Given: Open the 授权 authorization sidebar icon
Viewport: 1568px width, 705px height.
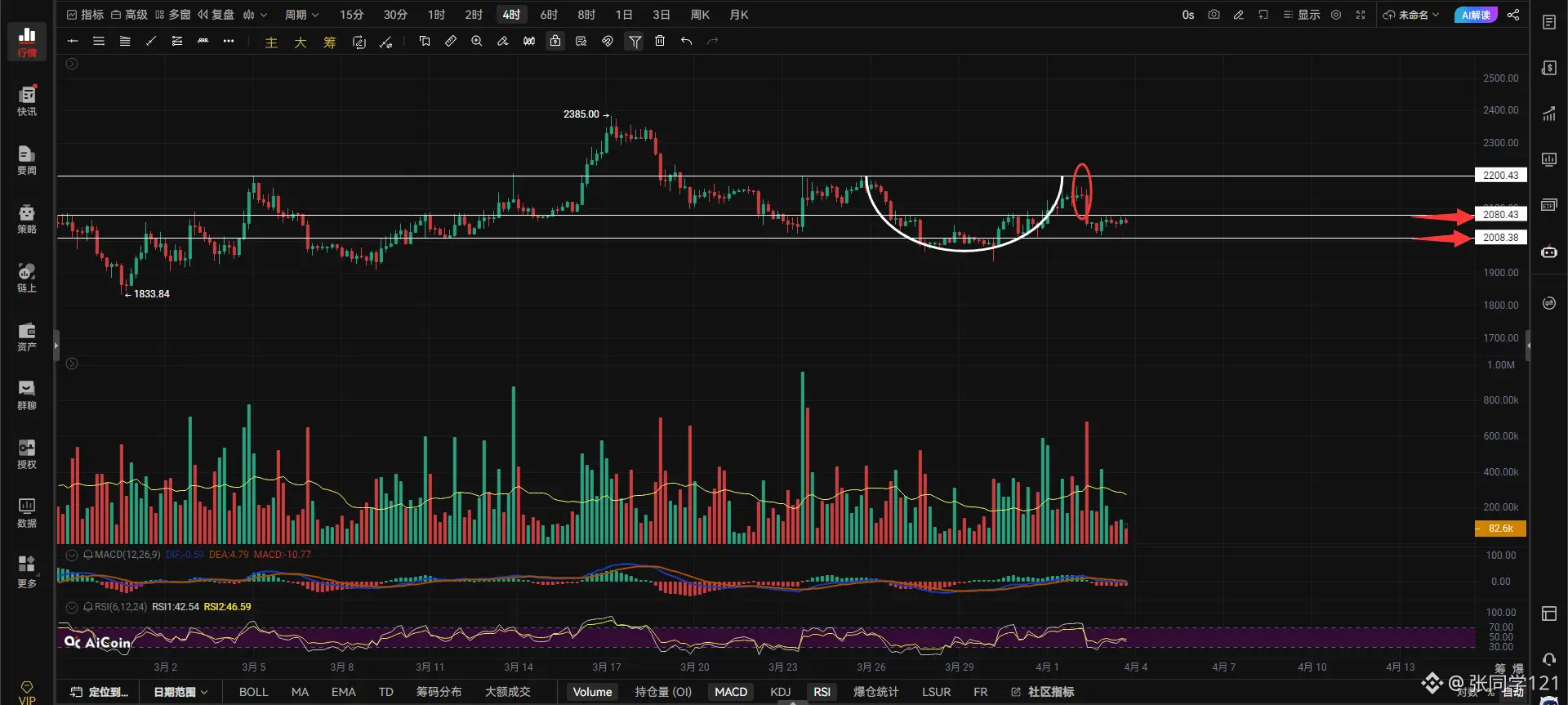Looking at the screenshot, I should tap(27, 453).
